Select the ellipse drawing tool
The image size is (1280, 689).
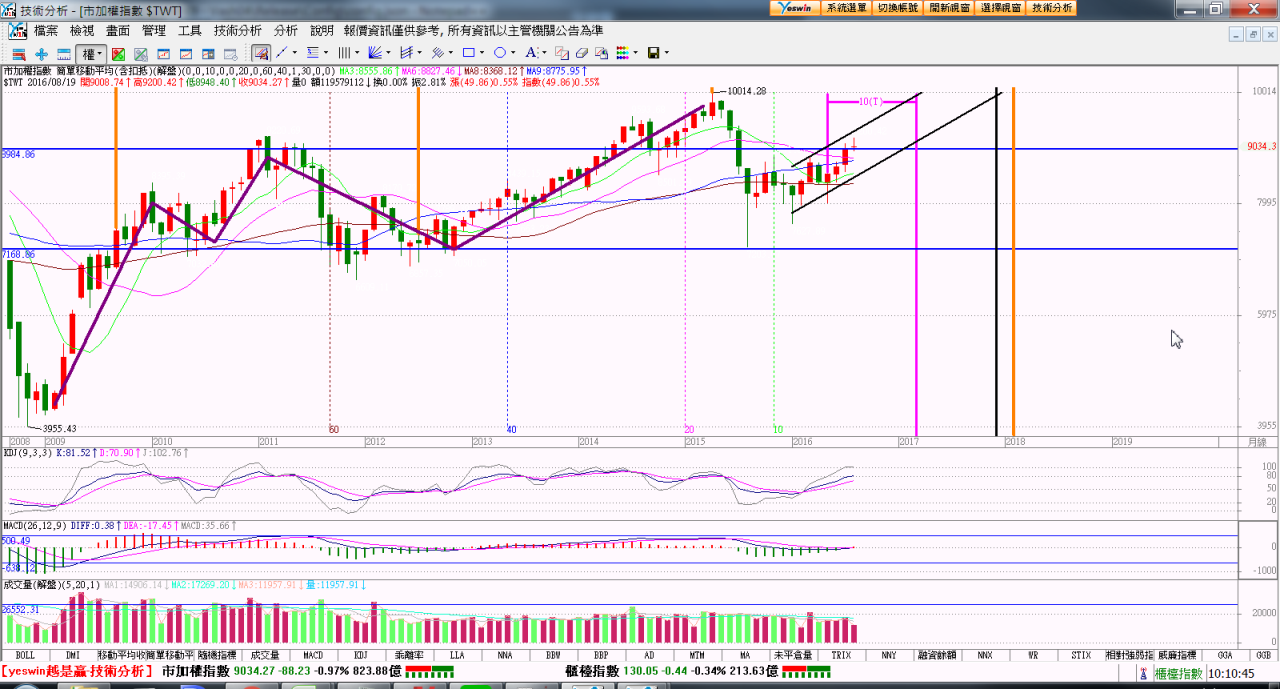coord(499,53)
